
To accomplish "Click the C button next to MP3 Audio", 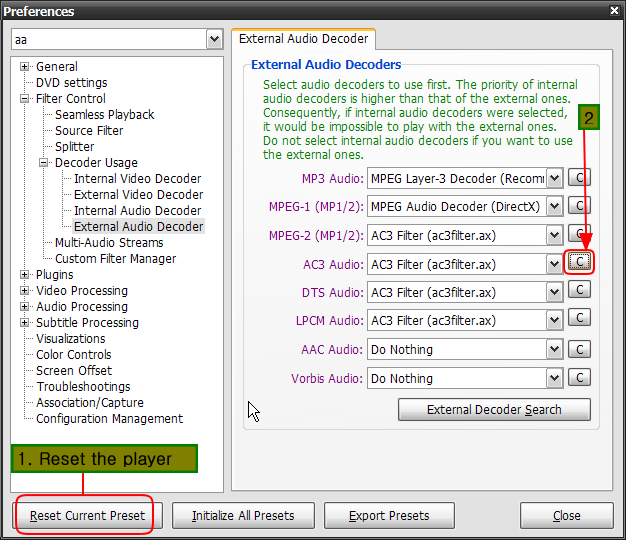I will (x=579, y=178).
